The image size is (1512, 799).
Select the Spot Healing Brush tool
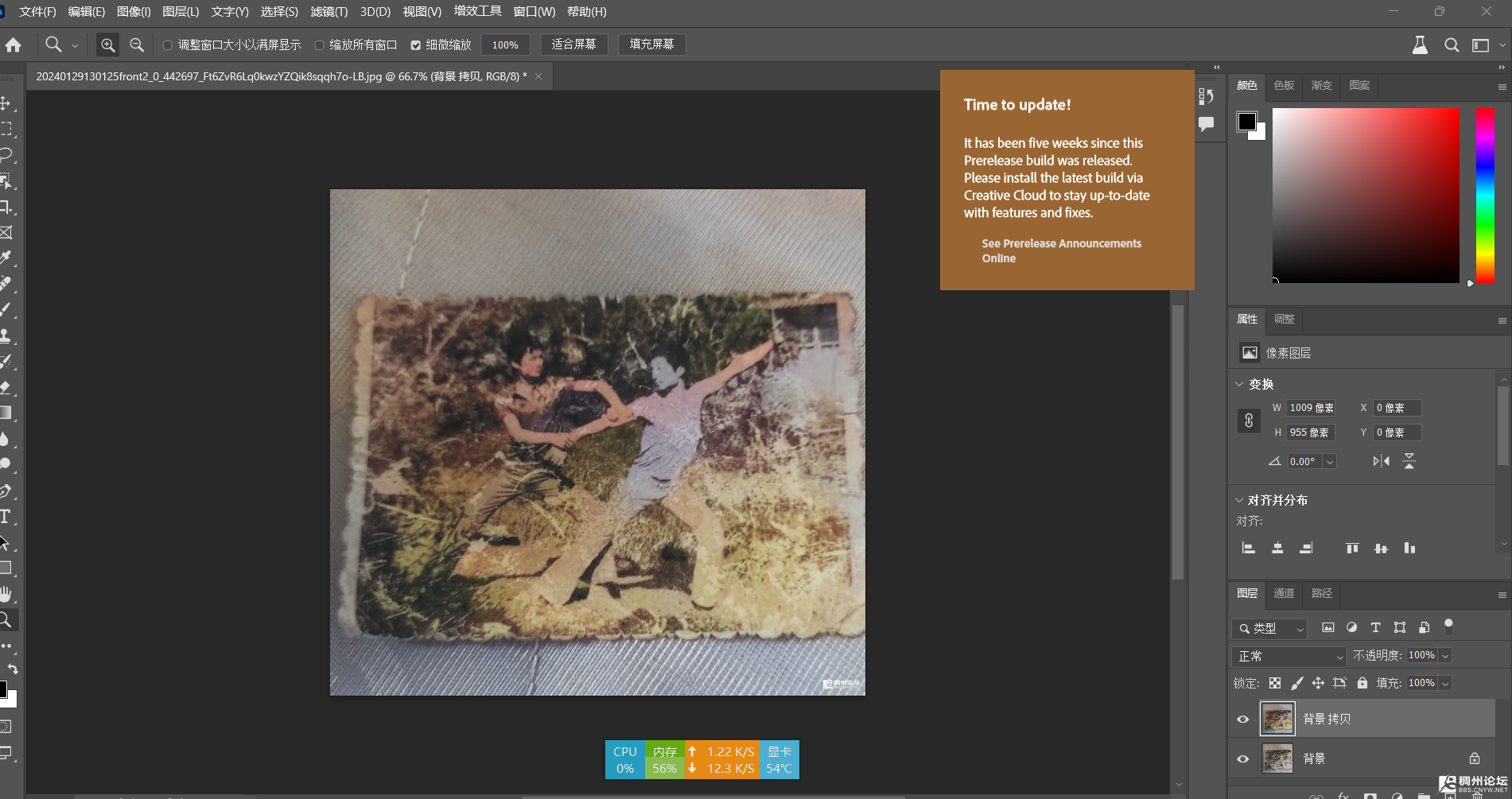tap(6, 283)
